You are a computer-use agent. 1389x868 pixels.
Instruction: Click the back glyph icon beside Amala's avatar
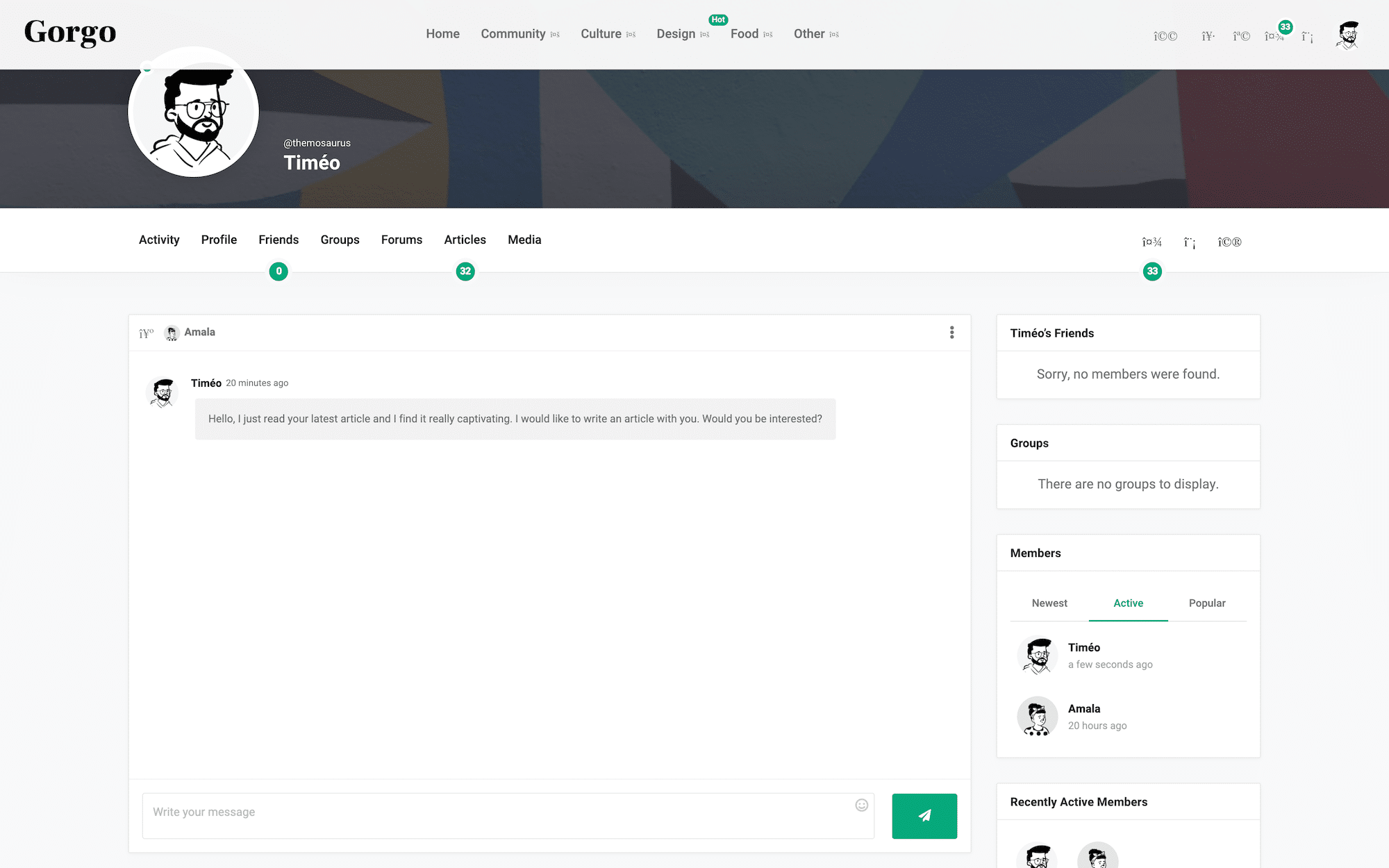(x=147, y=333)
